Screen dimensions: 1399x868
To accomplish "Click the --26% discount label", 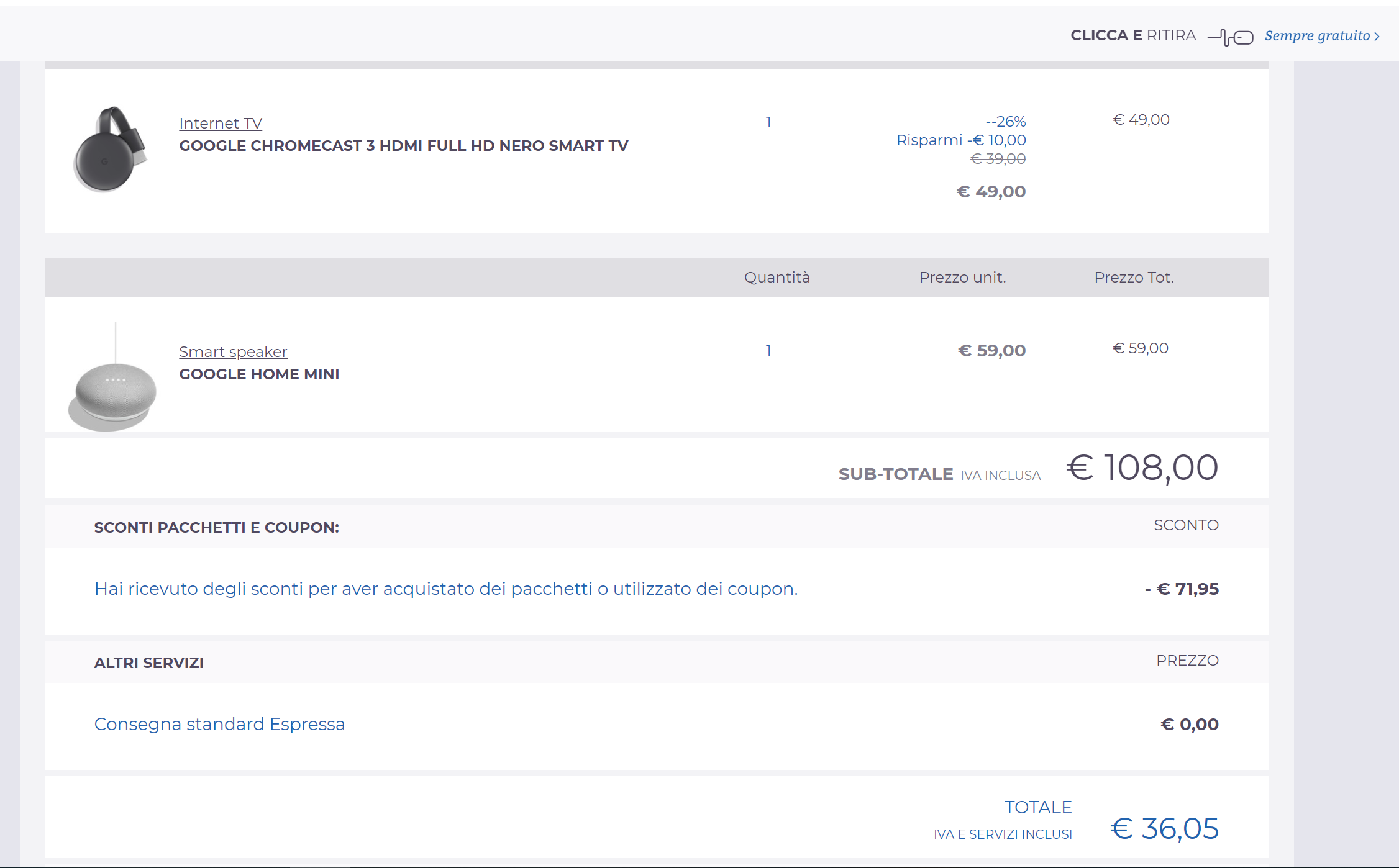I will point(1006,122).
